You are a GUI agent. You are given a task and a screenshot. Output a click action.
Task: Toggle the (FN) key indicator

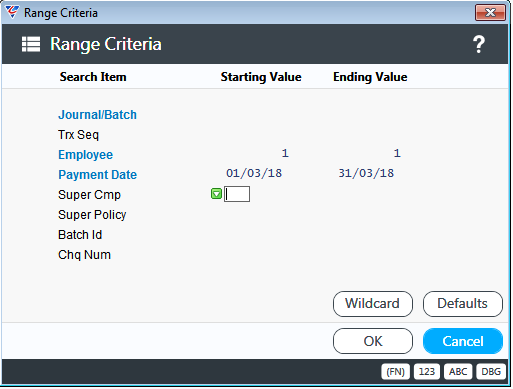(395, 372)
